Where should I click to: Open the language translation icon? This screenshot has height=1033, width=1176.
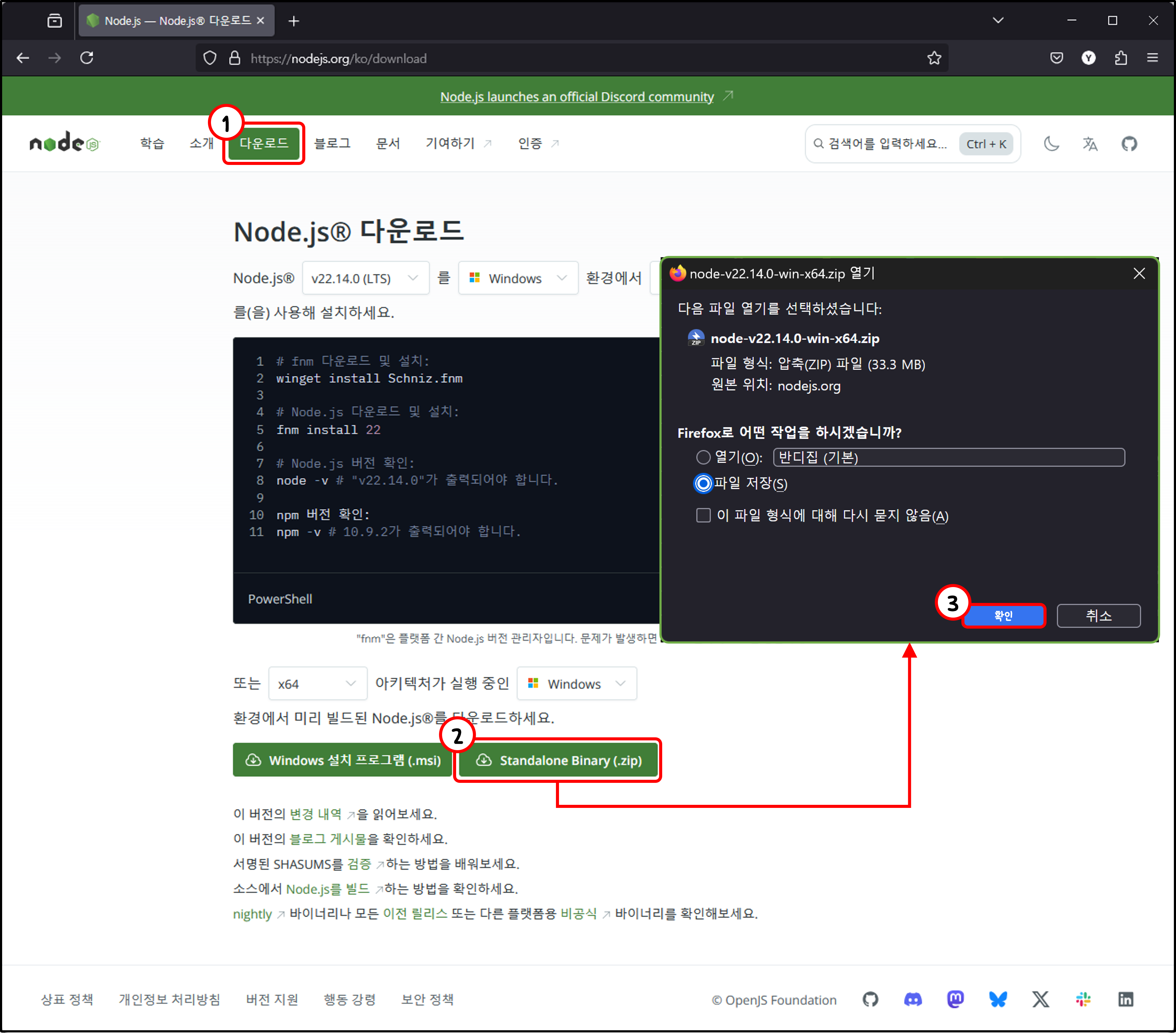click(x=1090, y=144)
